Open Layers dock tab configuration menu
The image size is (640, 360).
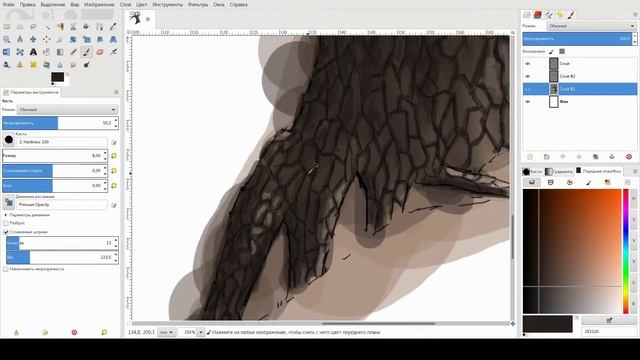click(x=635, y=14)
